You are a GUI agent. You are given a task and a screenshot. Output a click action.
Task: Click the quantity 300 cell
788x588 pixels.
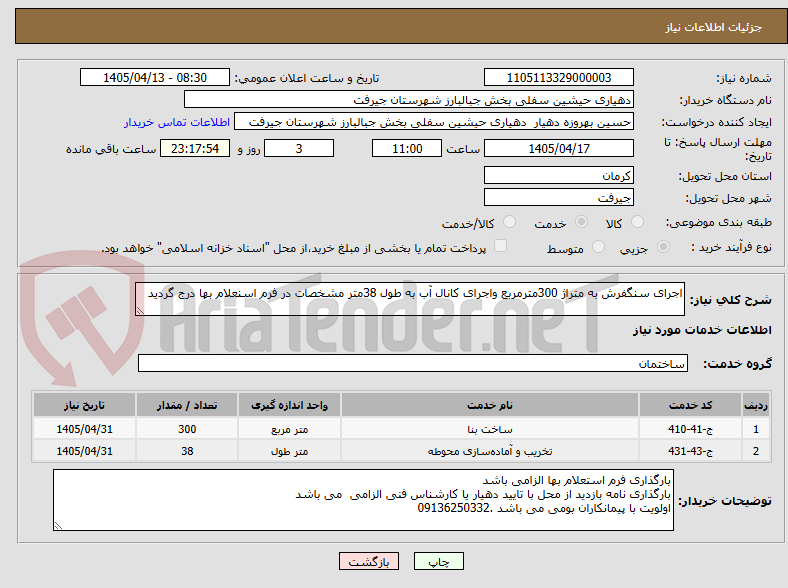point(187,429)
